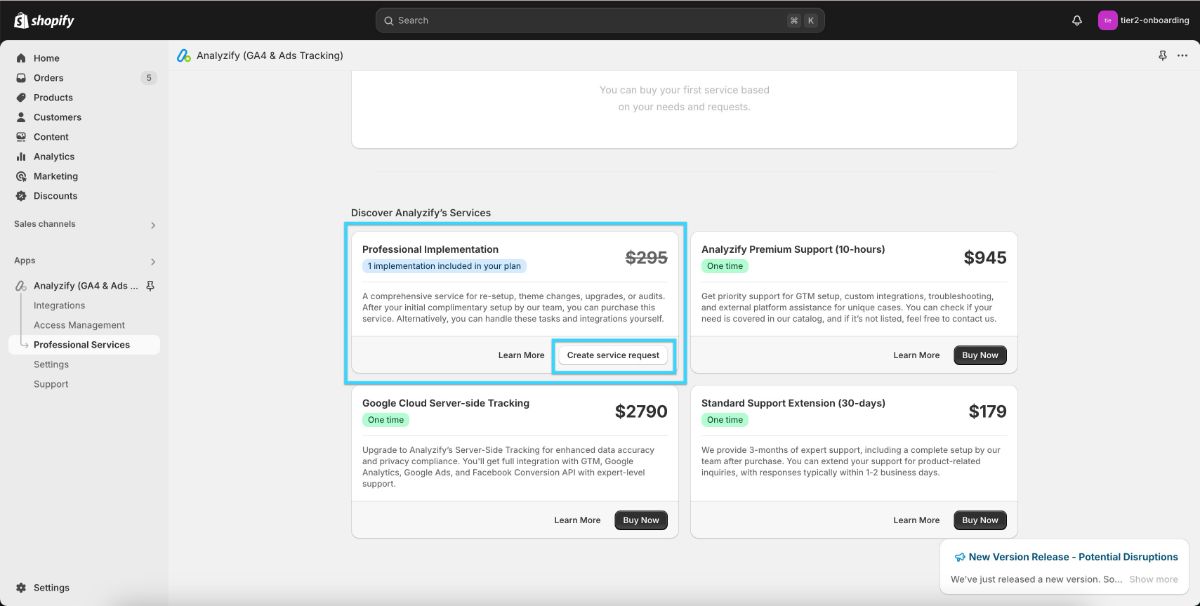1200x606 pixels.
Task: Open Orders in the sidebar
Action: tap(48, 78)
